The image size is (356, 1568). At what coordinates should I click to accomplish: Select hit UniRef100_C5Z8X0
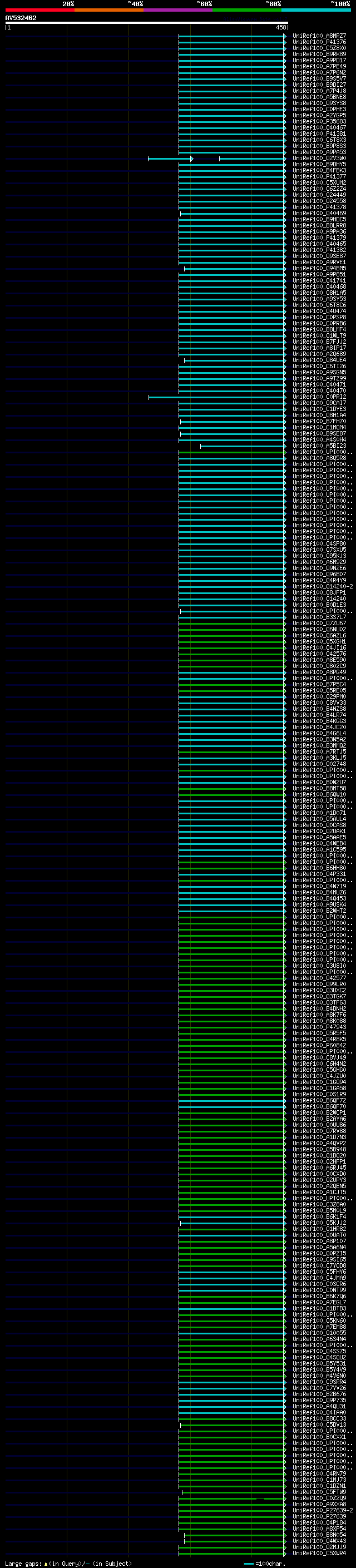click(x=319, y=48)
